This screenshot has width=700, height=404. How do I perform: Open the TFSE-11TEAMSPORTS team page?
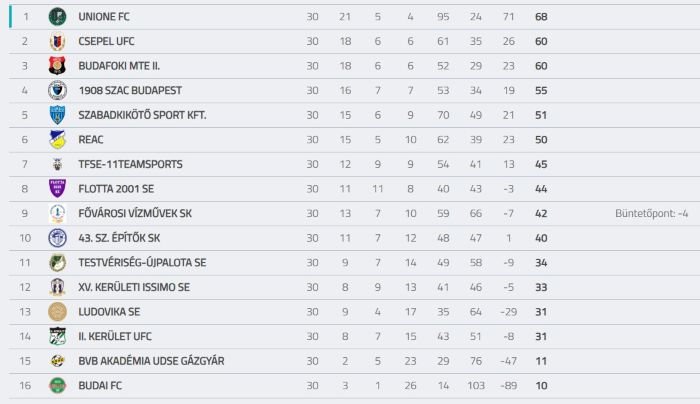click(130, 164)
